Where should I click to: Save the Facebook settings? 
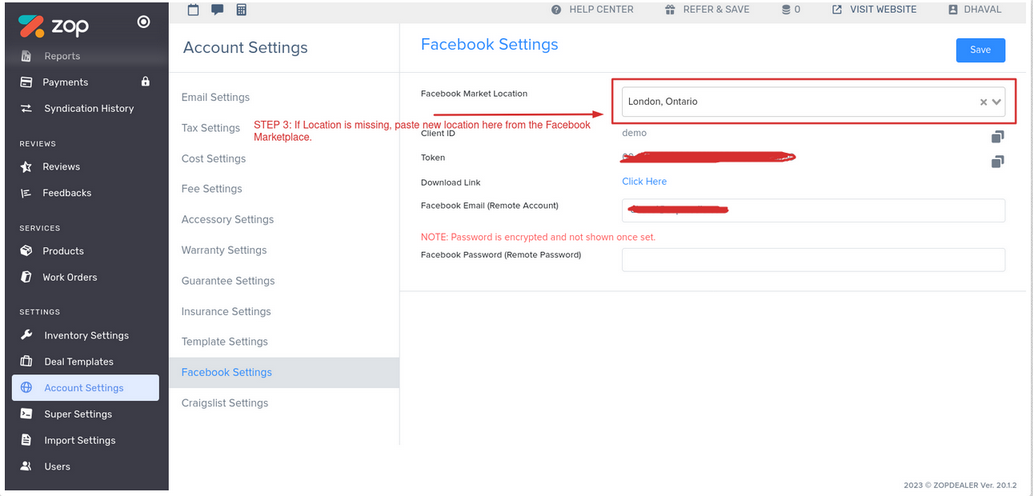point(980,50)
